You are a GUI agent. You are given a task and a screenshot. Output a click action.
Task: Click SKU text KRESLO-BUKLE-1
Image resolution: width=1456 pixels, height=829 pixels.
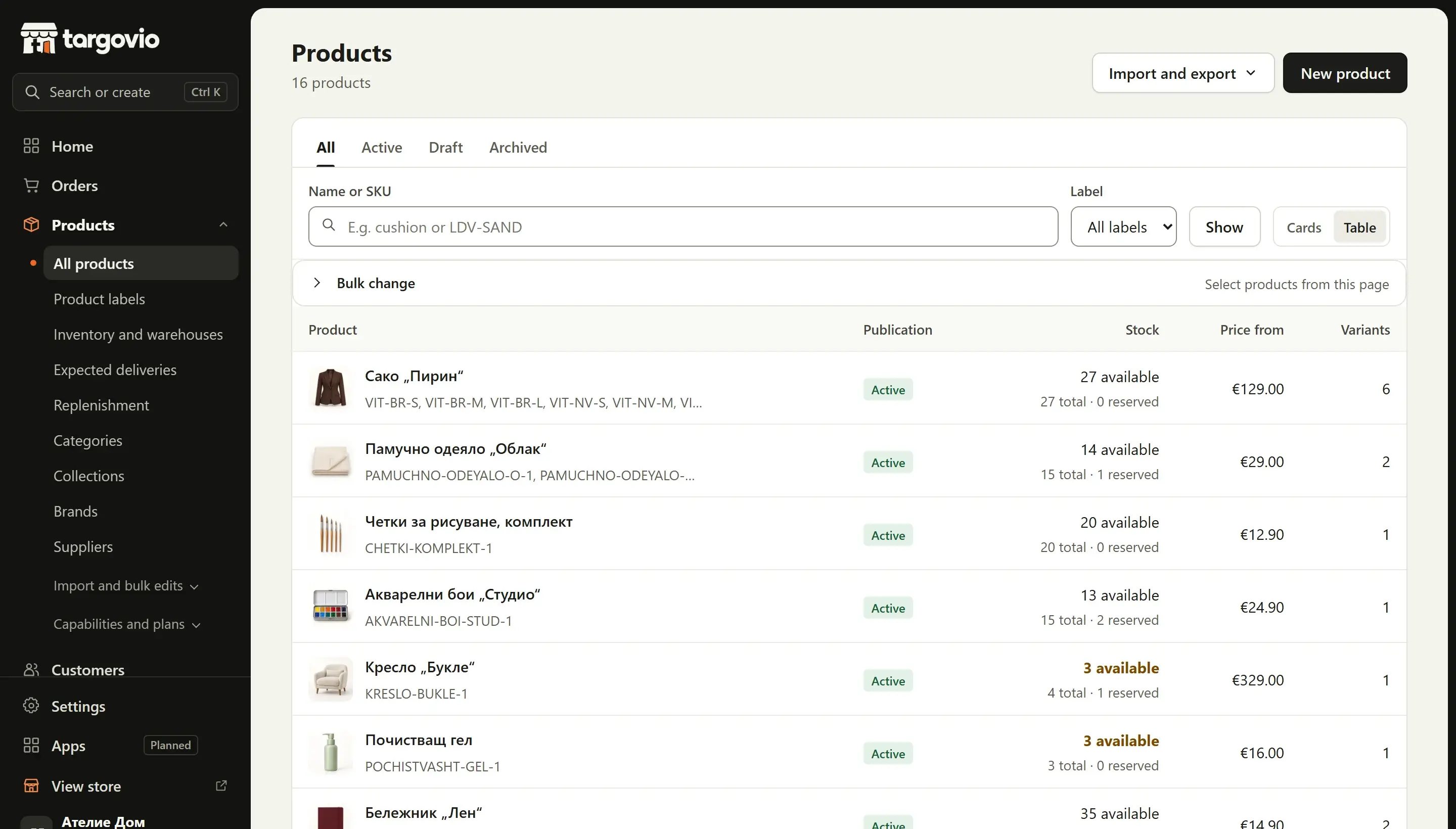[x=416, y=694]
